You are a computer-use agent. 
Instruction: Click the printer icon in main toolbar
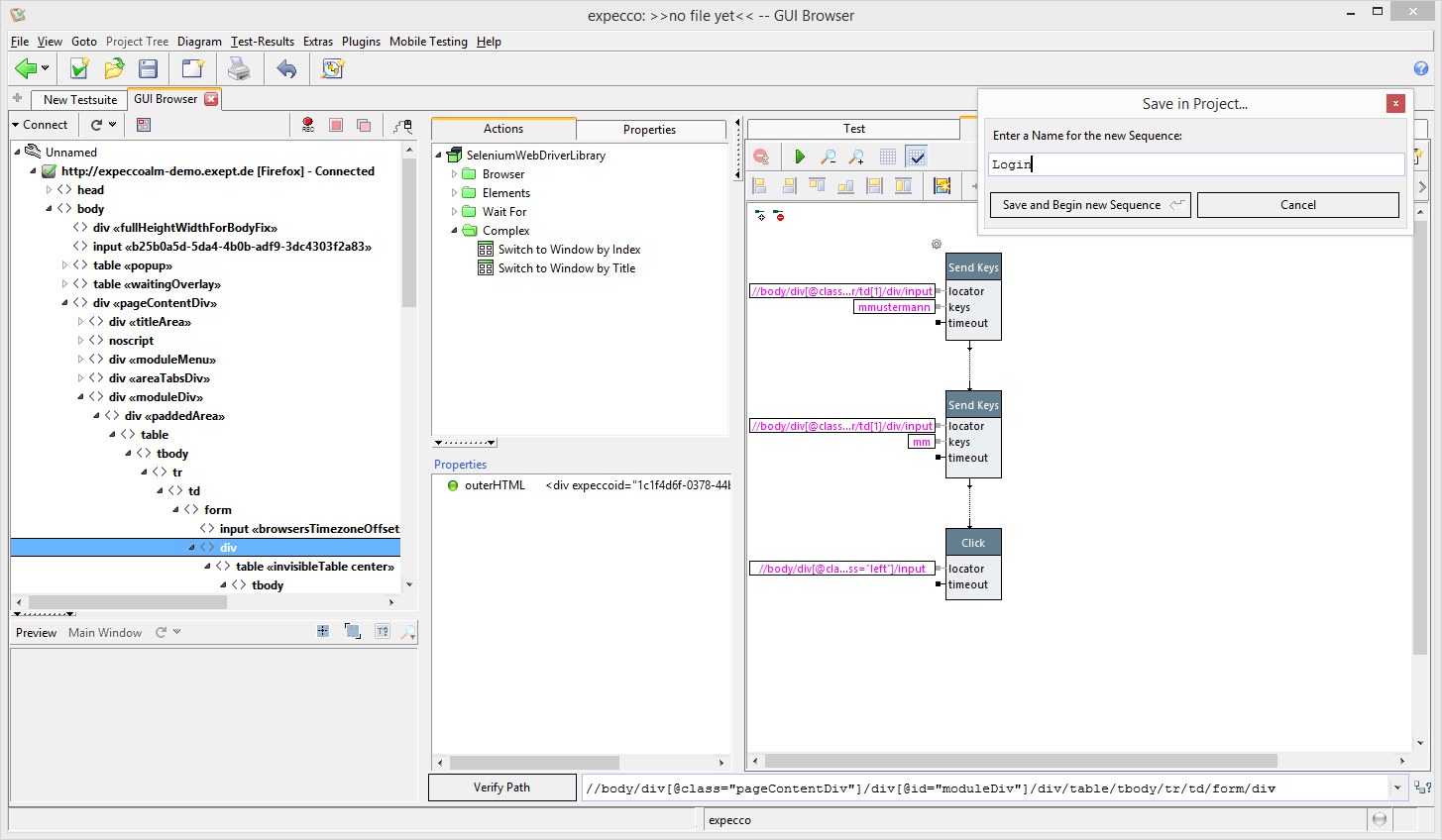click(239, 68)
